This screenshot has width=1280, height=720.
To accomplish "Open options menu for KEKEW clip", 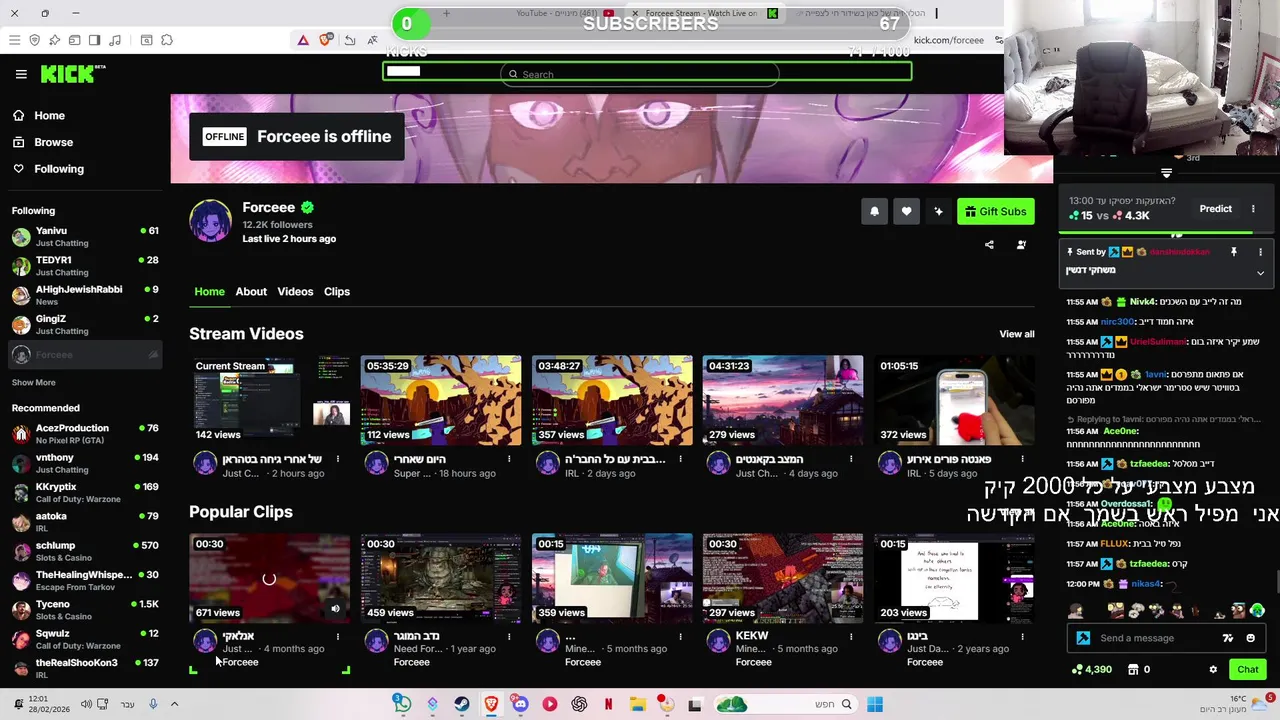I will click(851, 636).
